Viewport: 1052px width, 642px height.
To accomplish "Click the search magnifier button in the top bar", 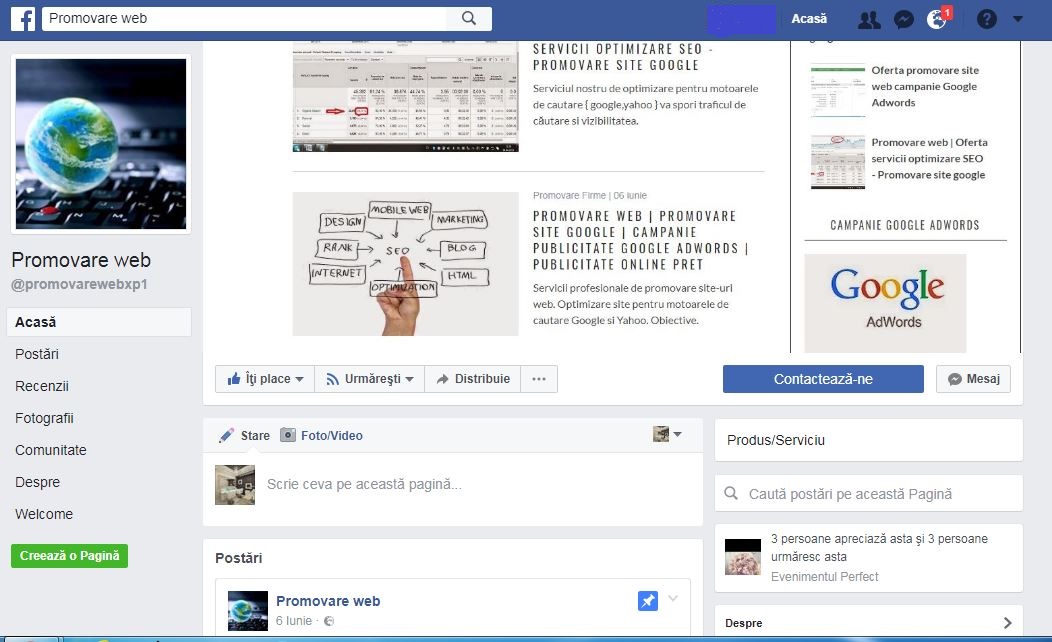I will (x=469, y=19).
